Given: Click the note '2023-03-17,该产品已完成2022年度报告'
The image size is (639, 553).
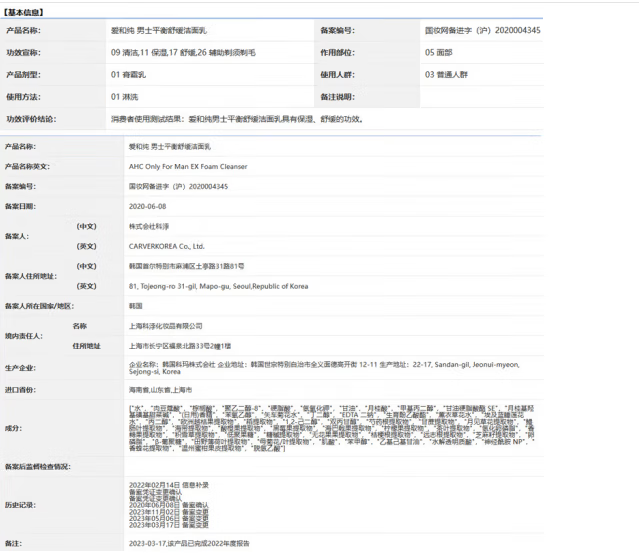Looking at the screenshot, I should tap(189, 544).
